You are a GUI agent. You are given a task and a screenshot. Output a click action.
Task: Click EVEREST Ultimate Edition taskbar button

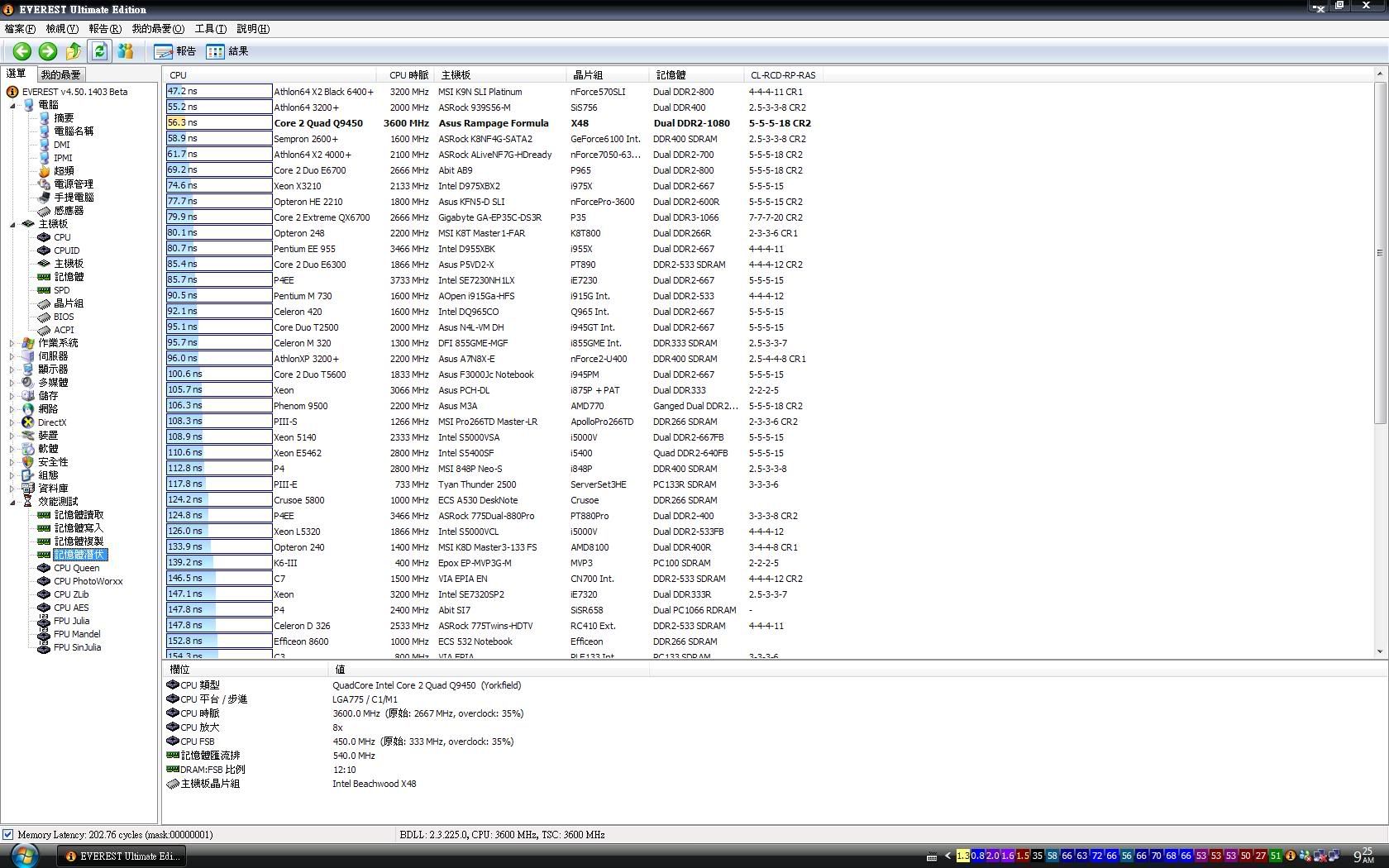[121, 856]
